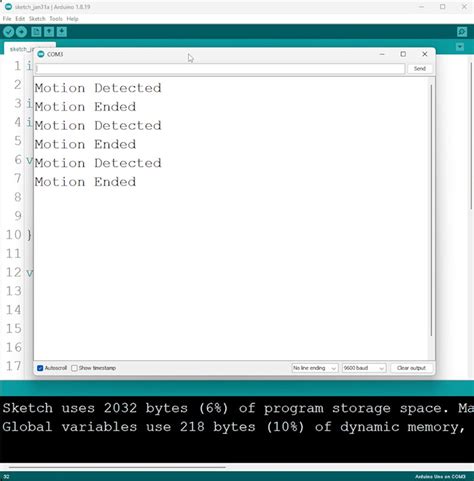Click the Open sketch icon
Image resolution: width=474 pixels, height=481 pixels.
pyautogui.click(x=49, y=32)
